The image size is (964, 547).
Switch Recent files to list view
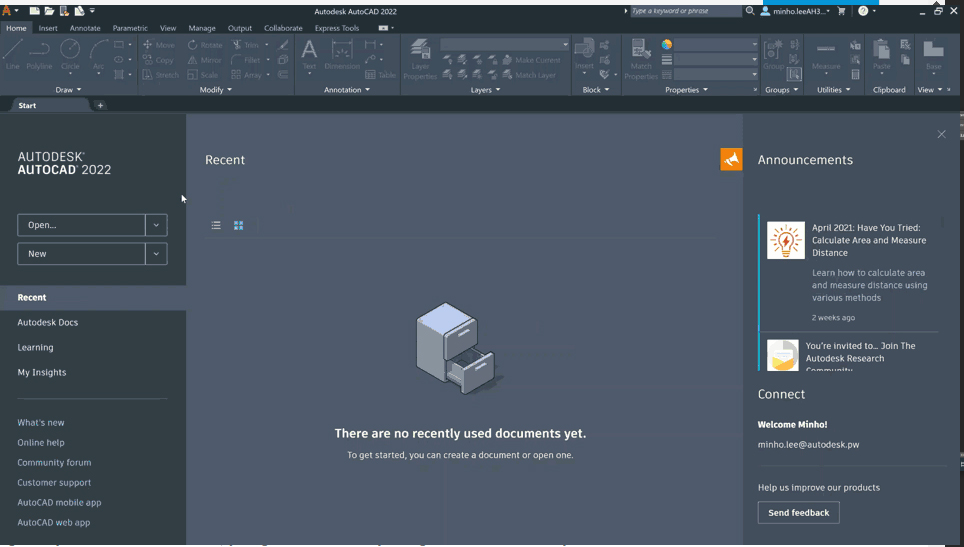pyautogui.click(x=216, y=226)
